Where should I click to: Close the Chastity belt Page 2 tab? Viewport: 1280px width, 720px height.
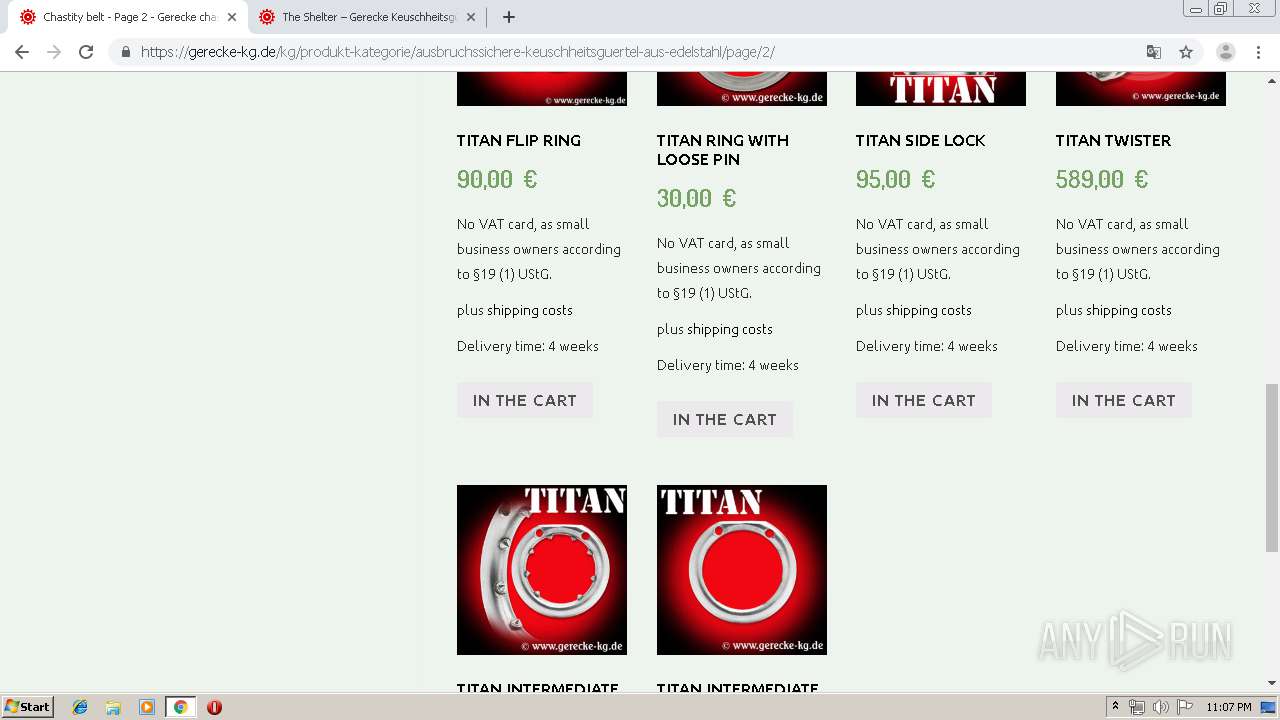tap(232, 17)
